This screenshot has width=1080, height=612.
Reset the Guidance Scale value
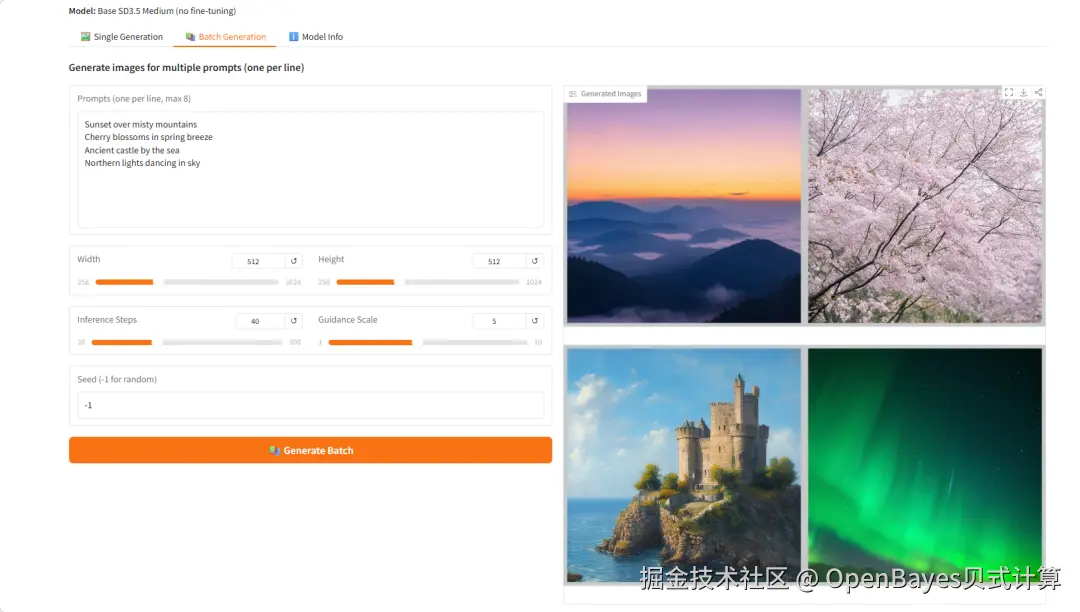click(534, 321)
